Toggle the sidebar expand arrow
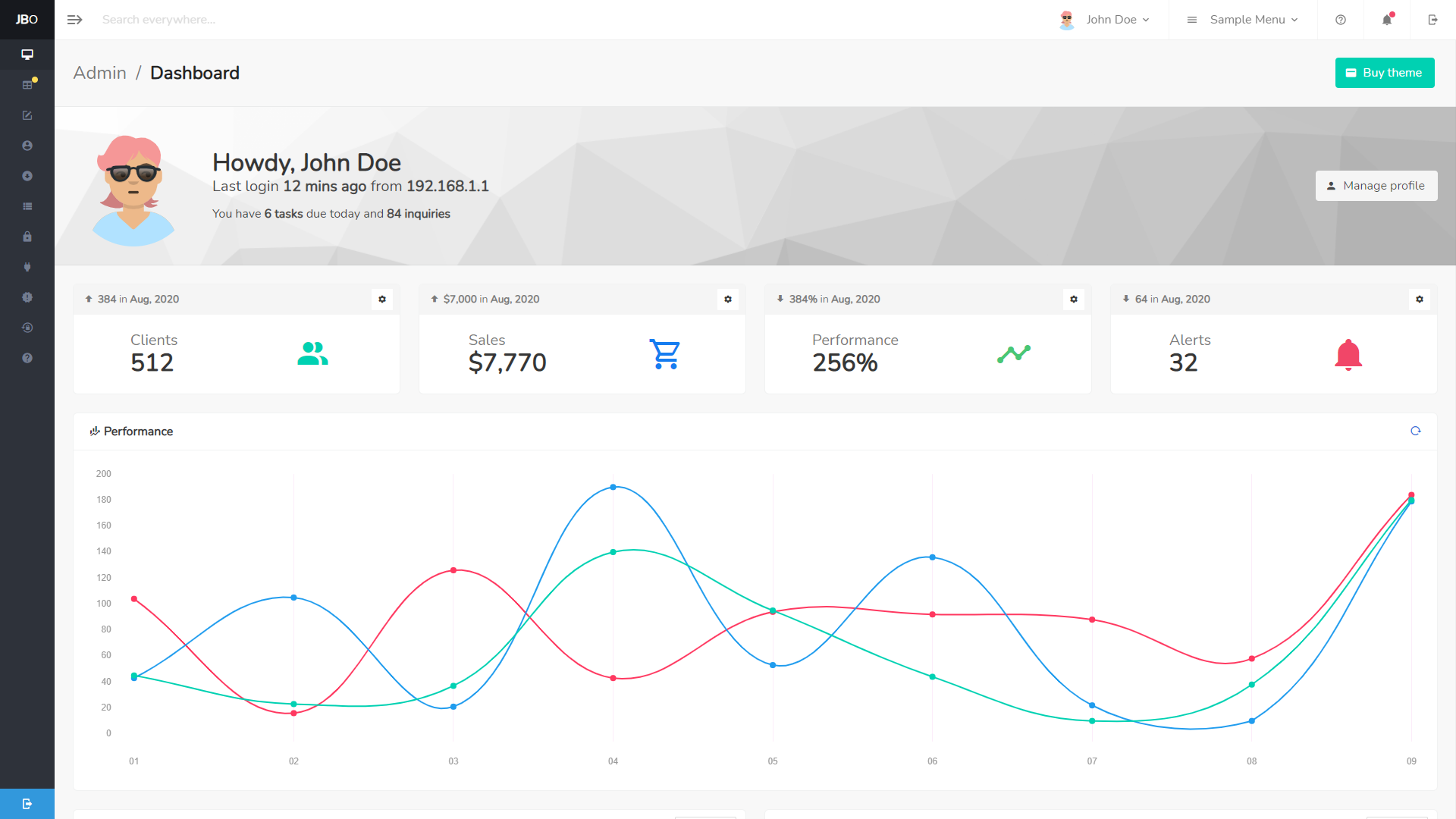 click(74, 20)
